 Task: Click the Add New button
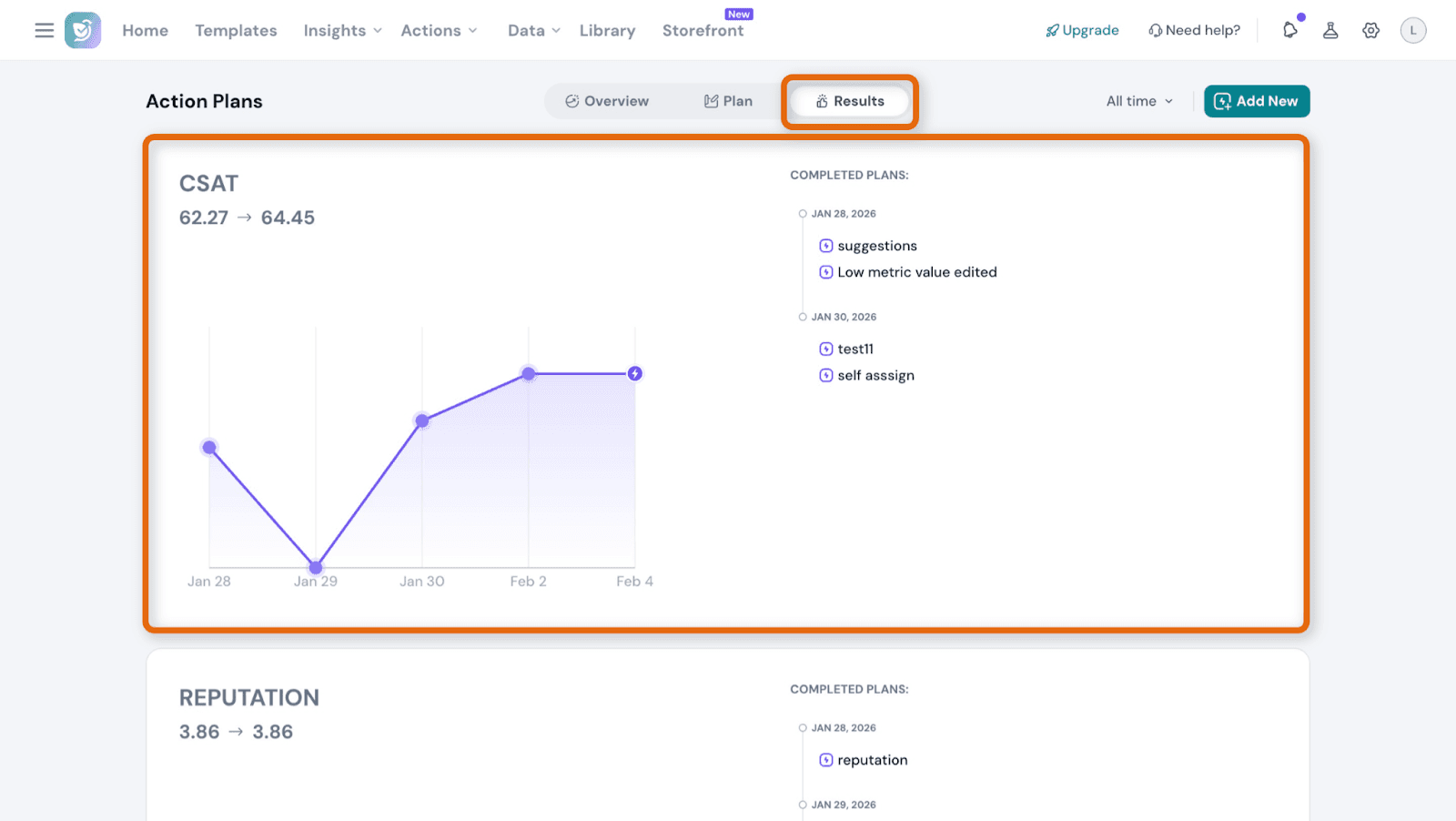coord(1256,101)
